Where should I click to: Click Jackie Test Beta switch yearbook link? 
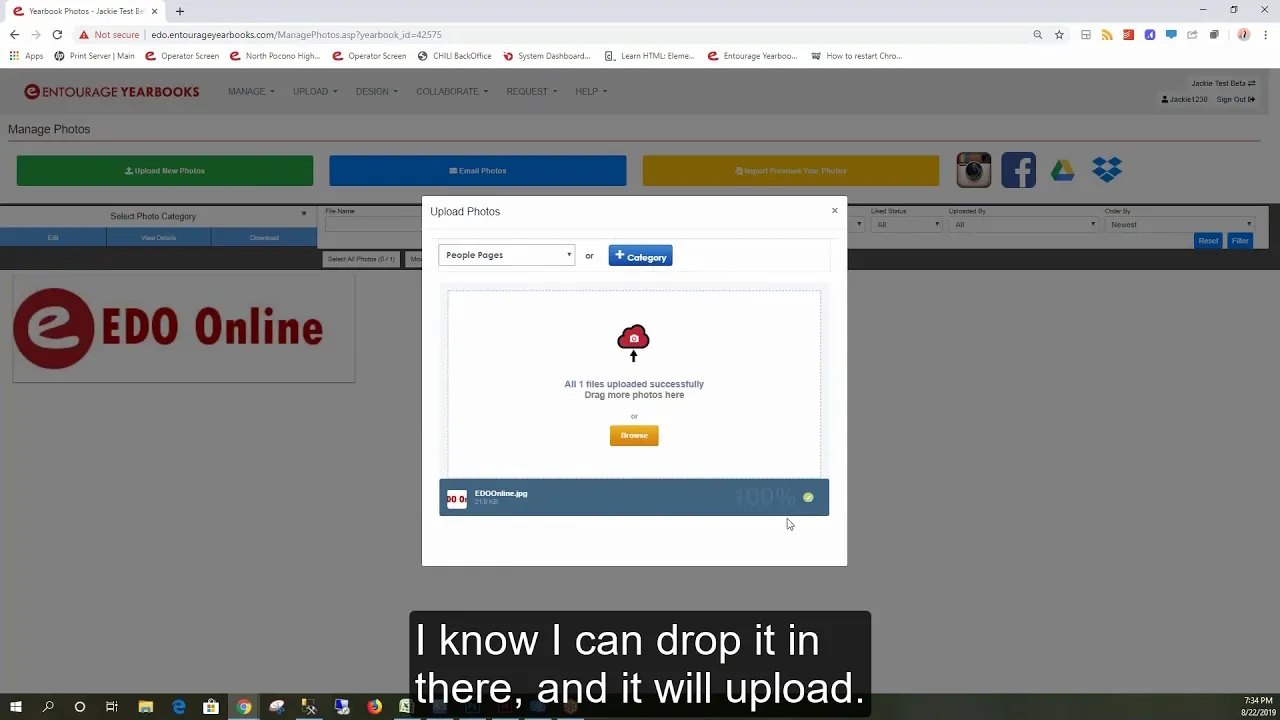(x=1223, y=83)
